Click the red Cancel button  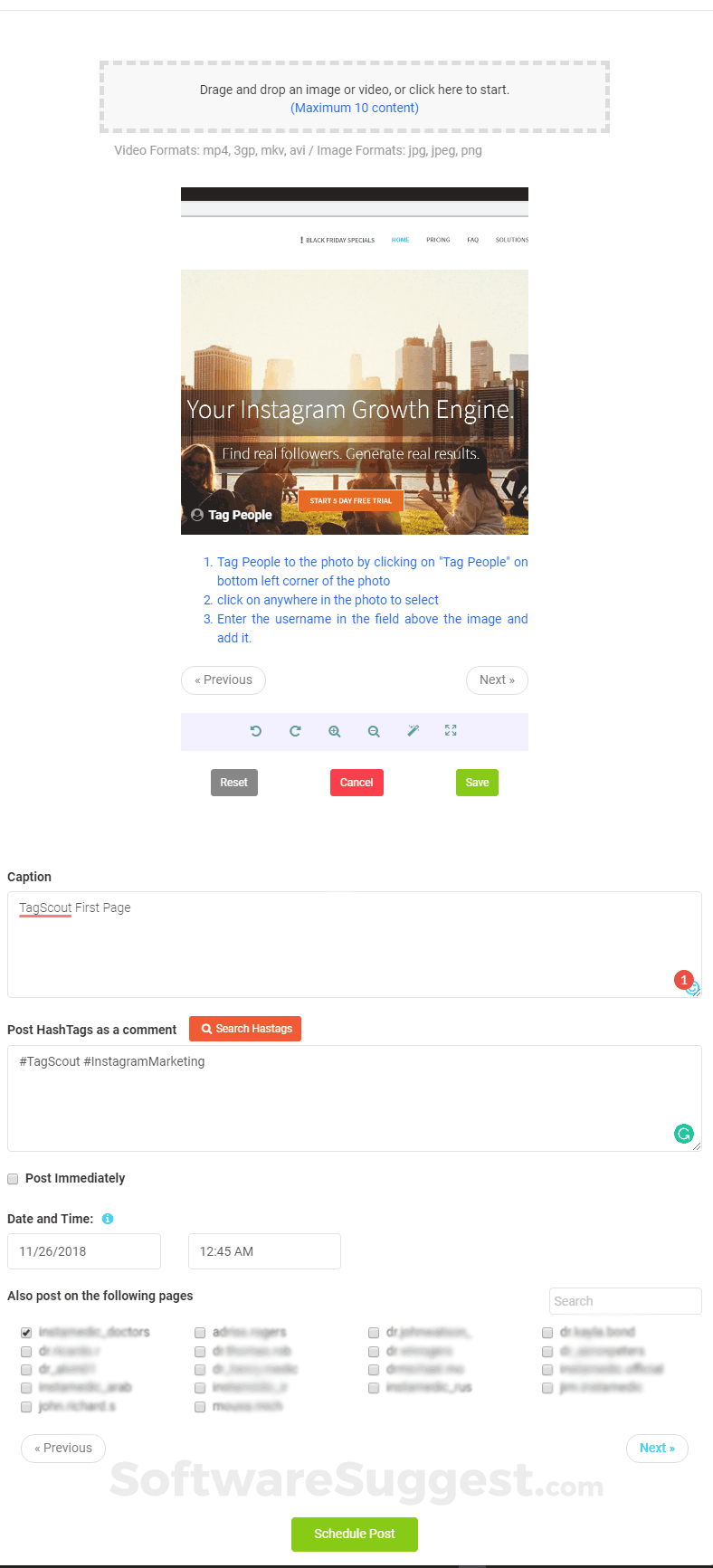[x=356, y=783]
